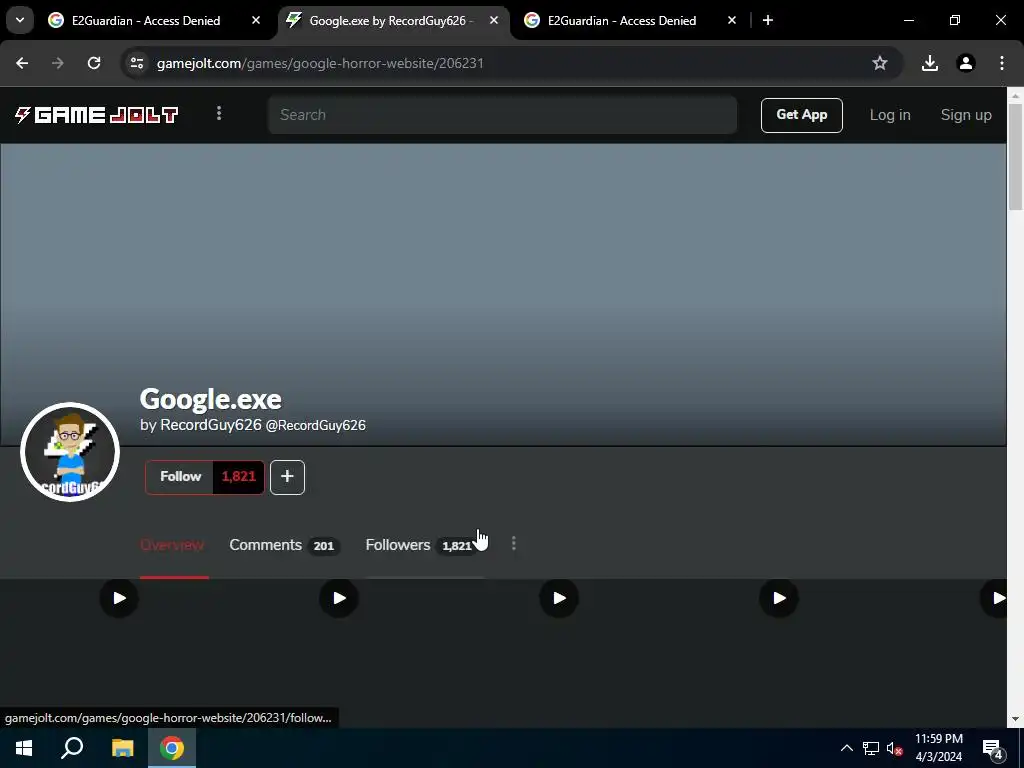The image size is (1024, 768).
Task: Close the first E2Guardian tab
Action: pyautogui.click(x=256, y=21)
